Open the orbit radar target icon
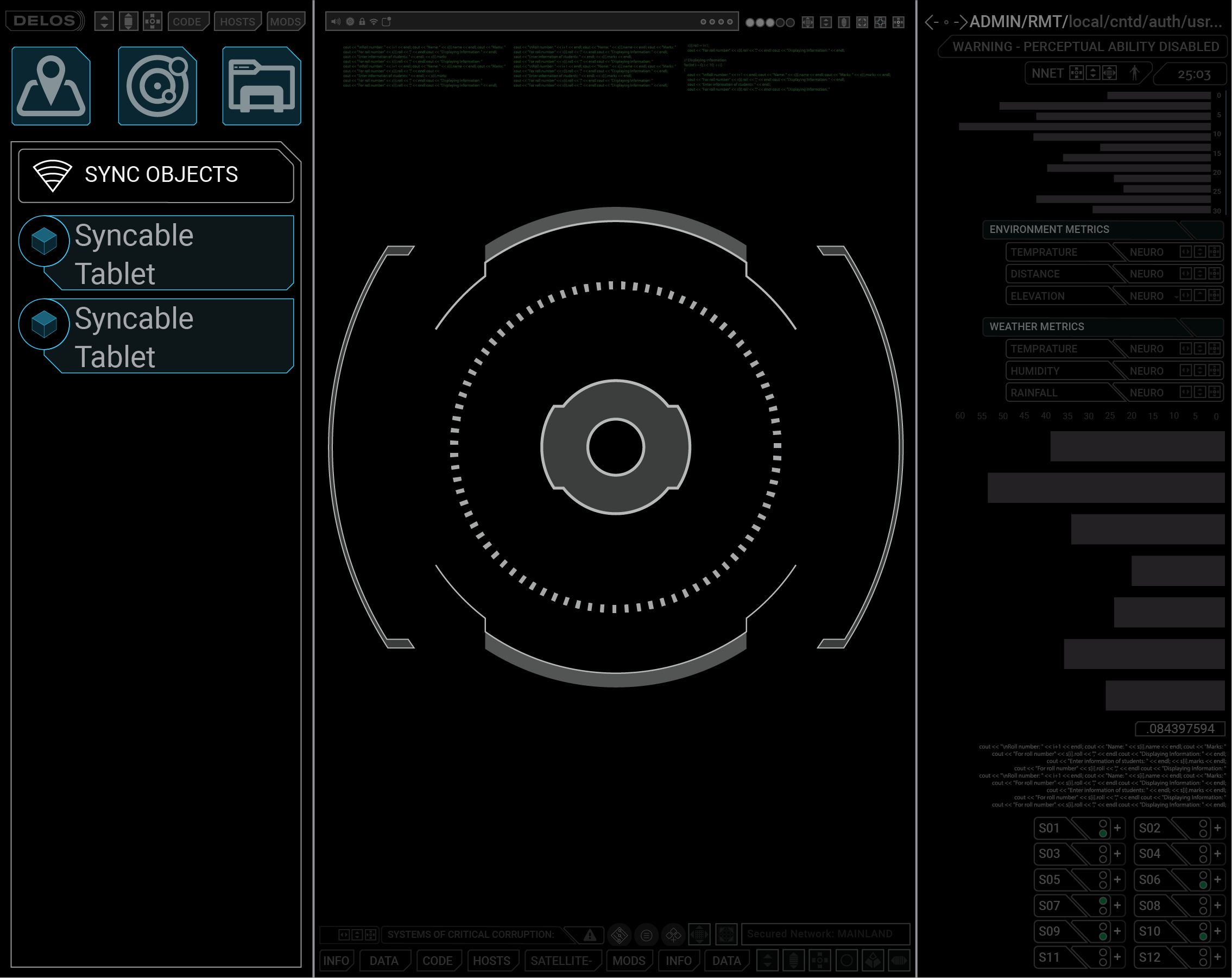The height and width of the screenshot is (978, 1232). pos(157,86)
